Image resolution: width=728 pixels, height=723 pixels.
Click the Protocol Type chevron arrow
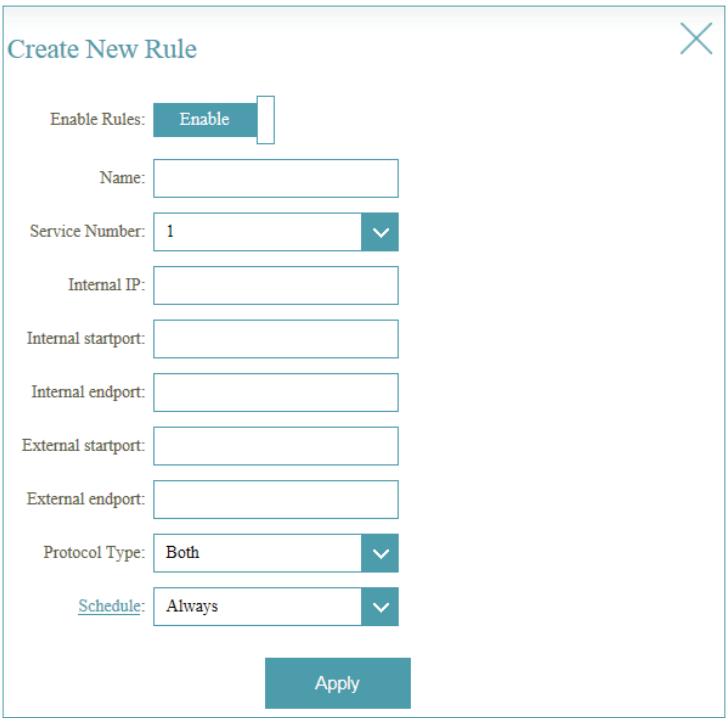pyautogui.click(x=379, y=552)
